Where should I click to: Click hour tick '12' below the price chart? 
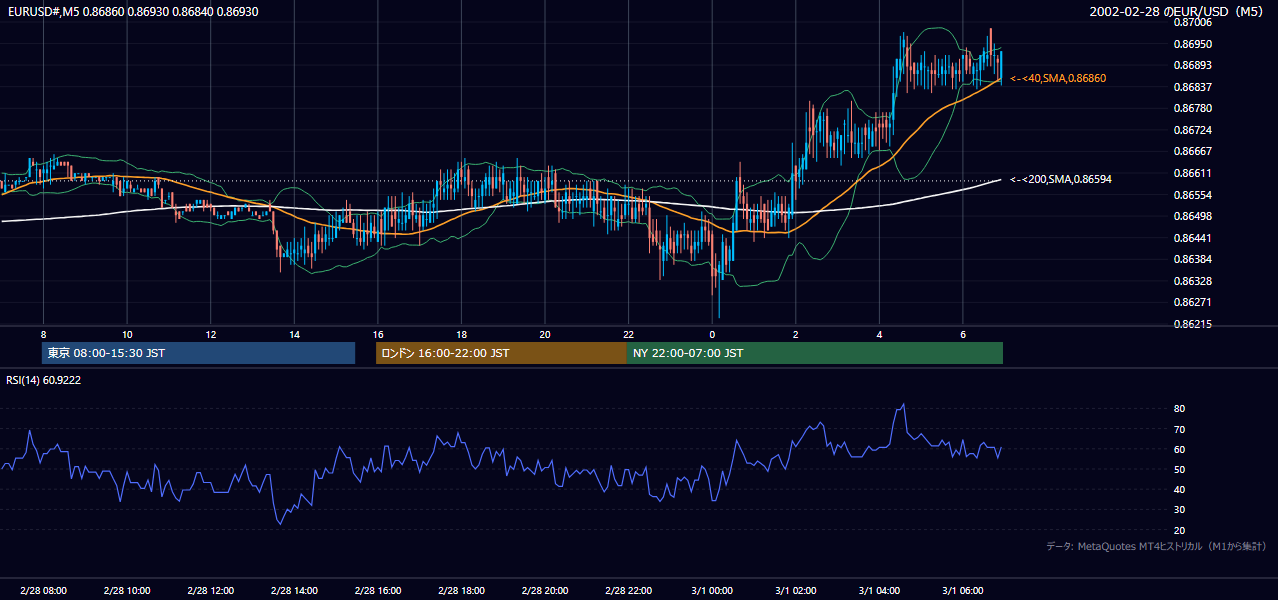[x=210, y=334]
